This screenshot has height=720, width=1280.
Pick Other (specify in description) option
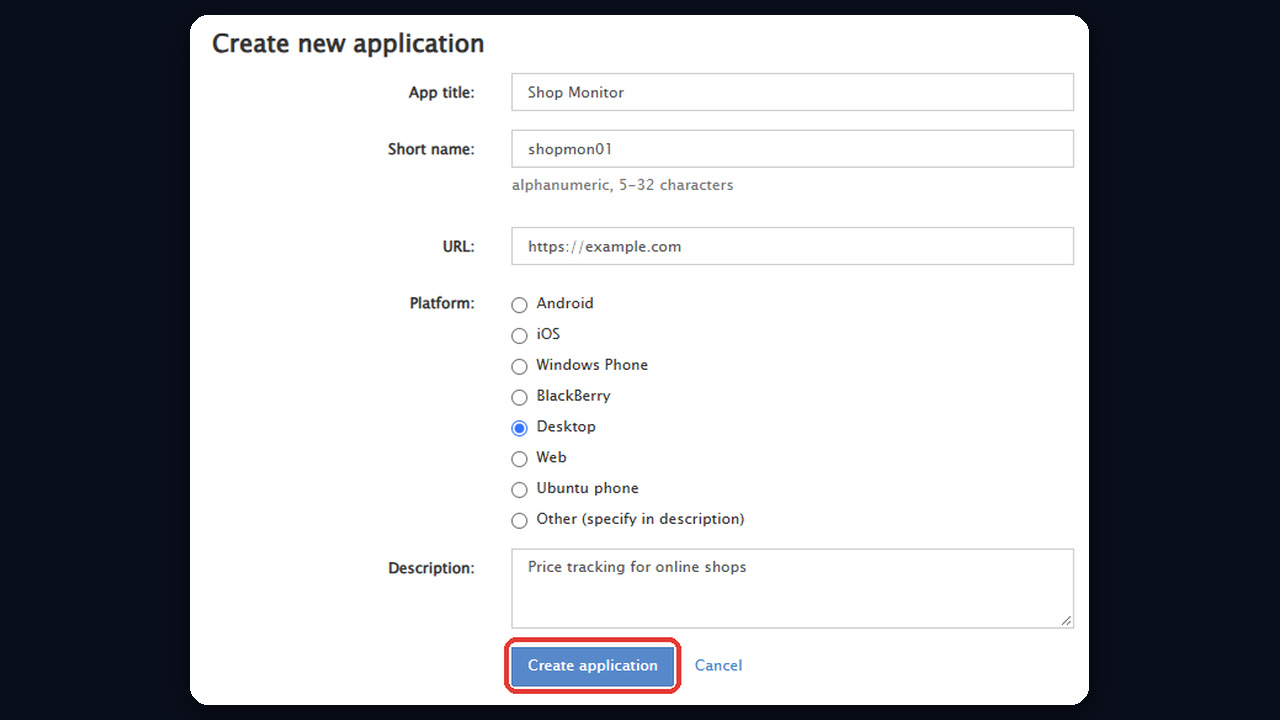point(519,521)
